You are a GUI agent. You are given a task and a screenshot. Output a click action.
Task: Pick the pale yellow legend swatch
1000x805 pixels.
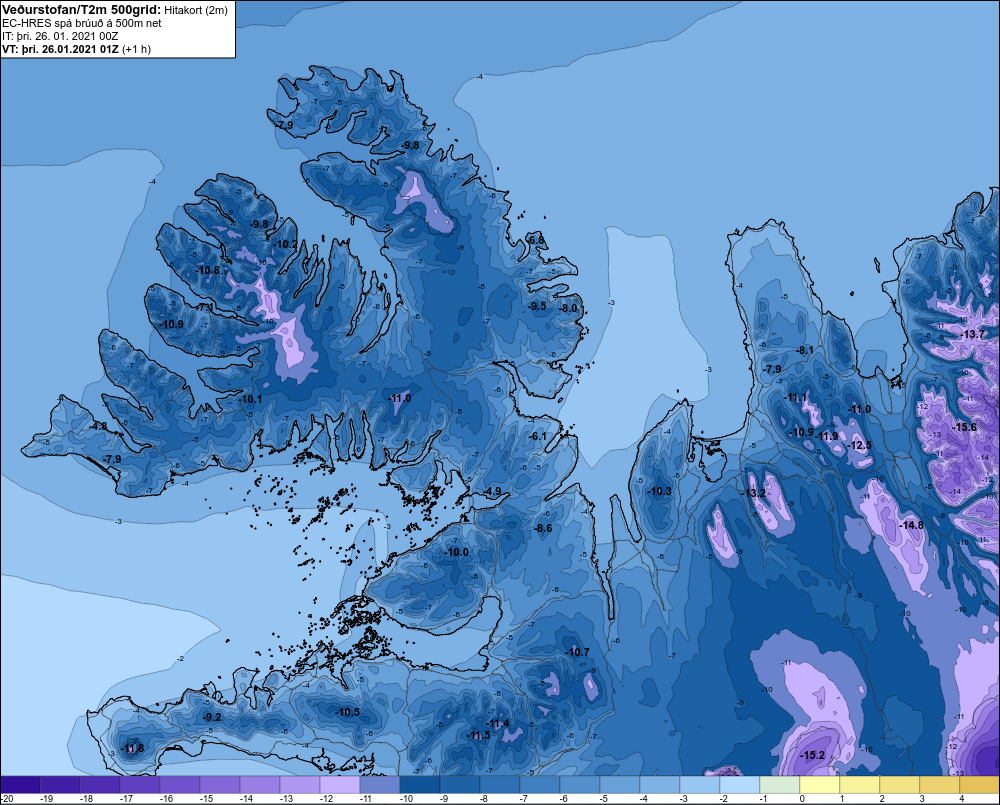click(820, 785)
